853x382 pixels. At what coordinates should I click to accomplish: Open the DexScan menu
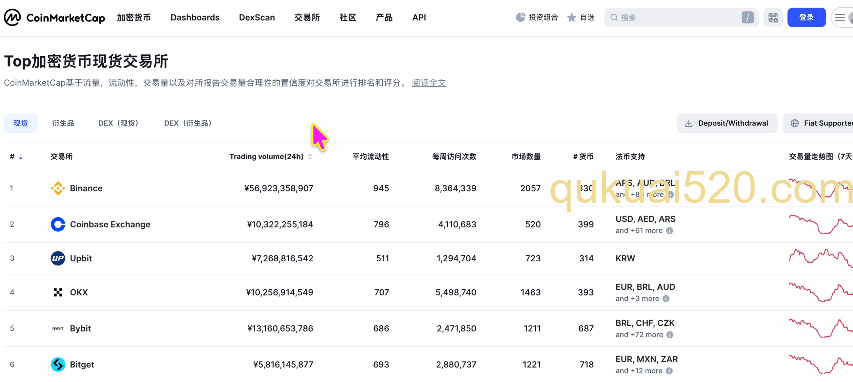(x=257, y=17)
